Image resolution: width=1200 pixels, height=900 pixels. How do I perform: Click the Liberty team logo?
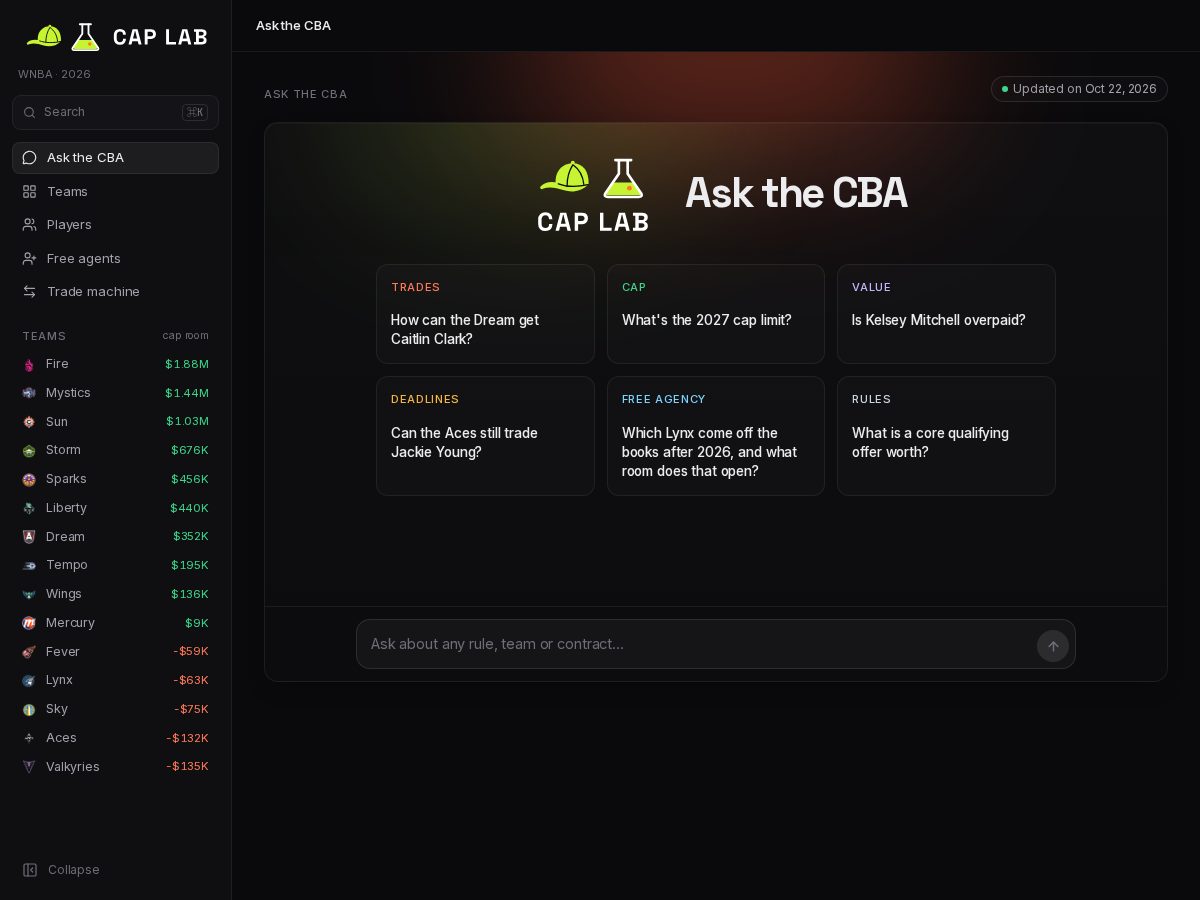(x=29, y=508)
